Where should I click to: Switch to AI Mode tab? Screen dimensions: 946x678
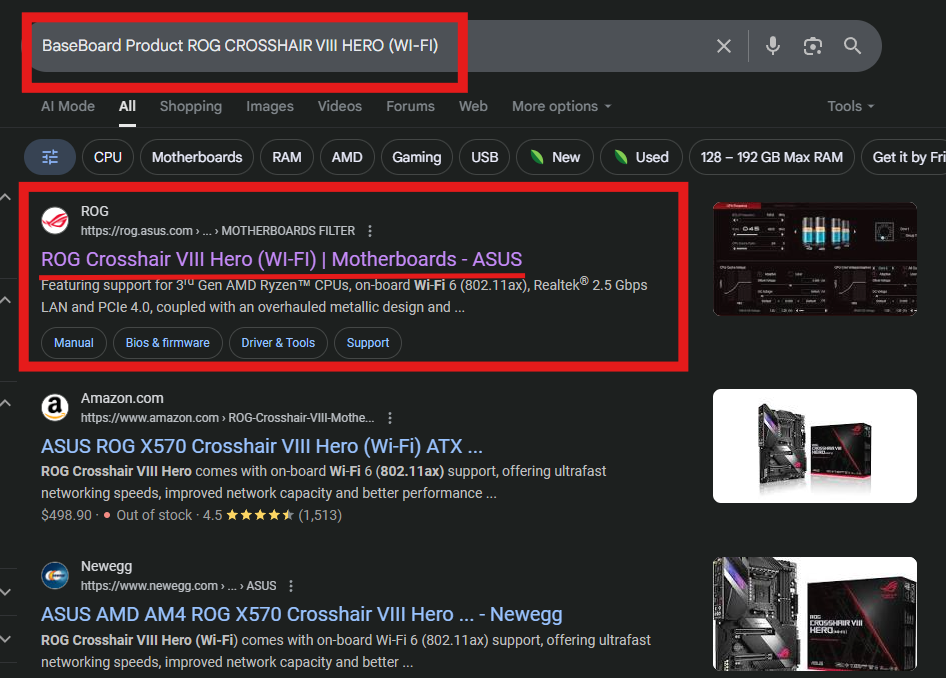coord(68,106)
